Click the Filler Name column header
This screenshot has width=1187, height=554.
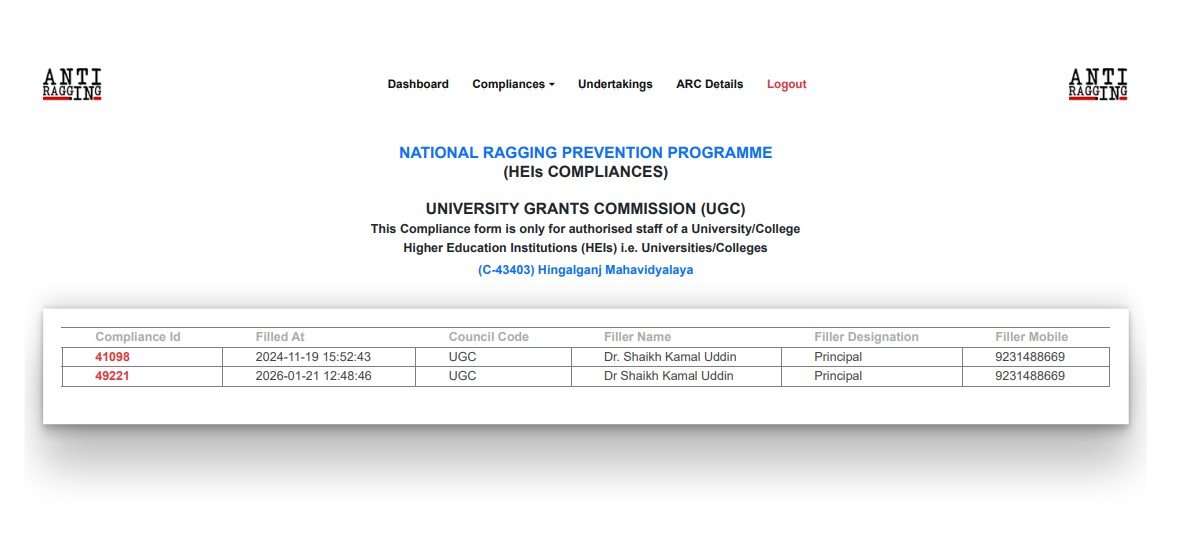point(637,337)
